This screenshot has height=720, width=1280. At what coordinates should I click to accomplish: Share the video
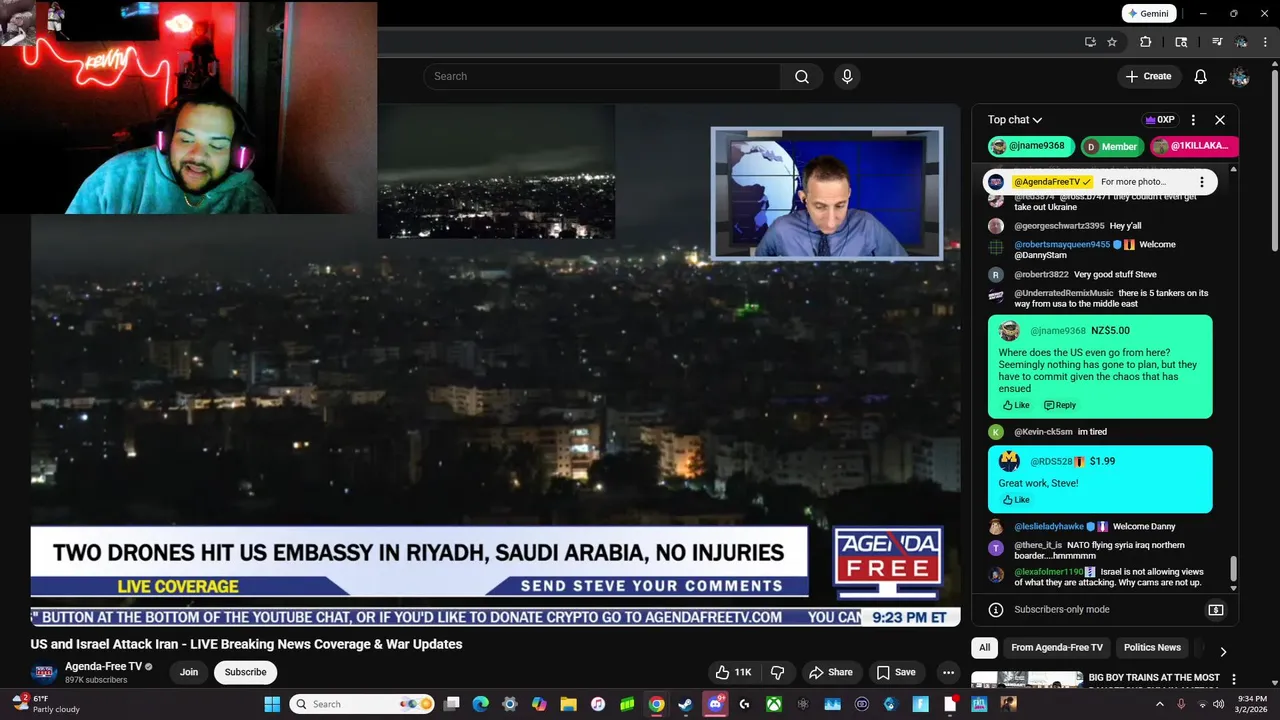tap(831, 672)
